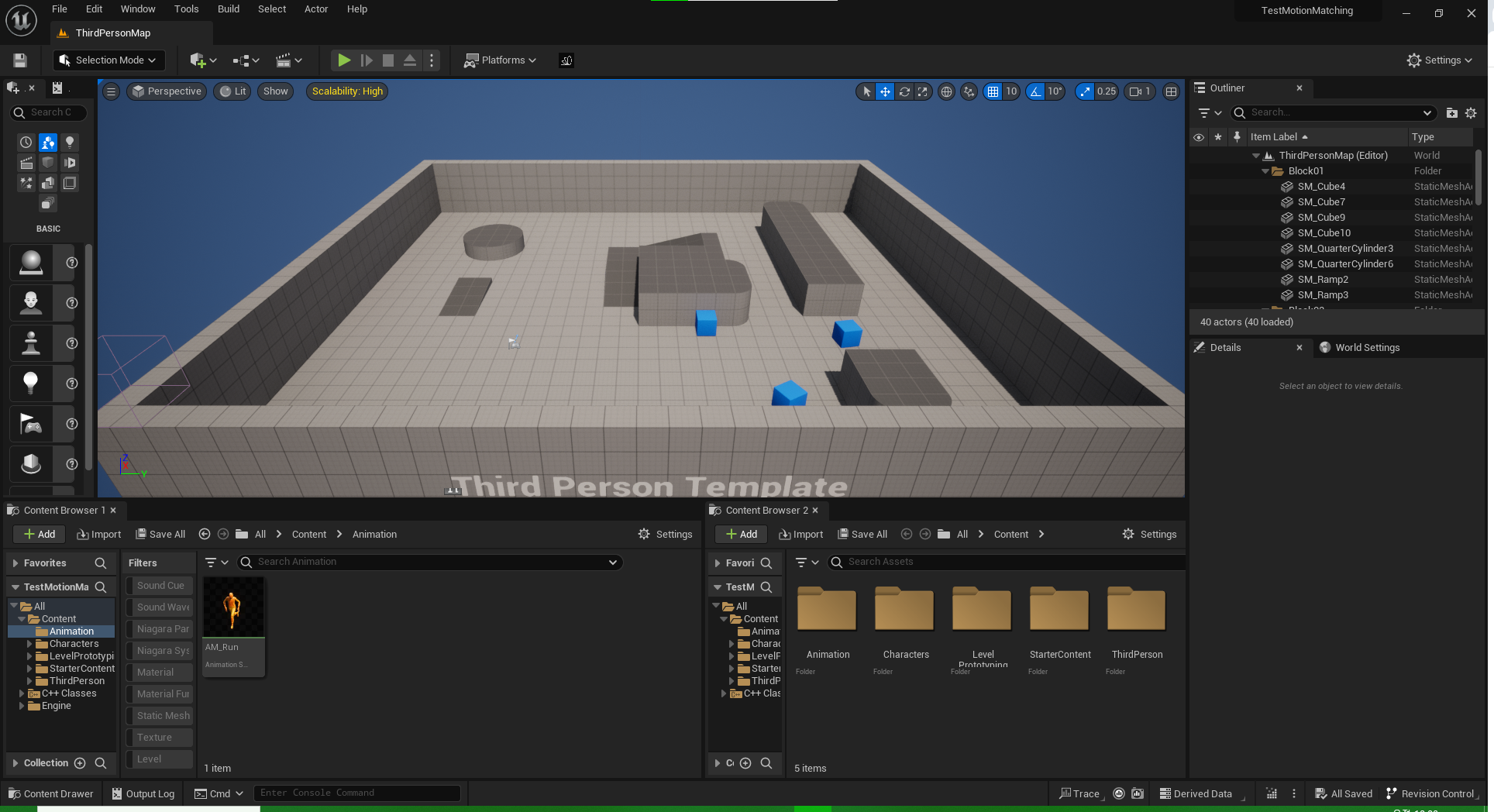1494x812 pixels.
Task: Toggle the visibility eye column in Outliner
Action: pos(1199,137)
